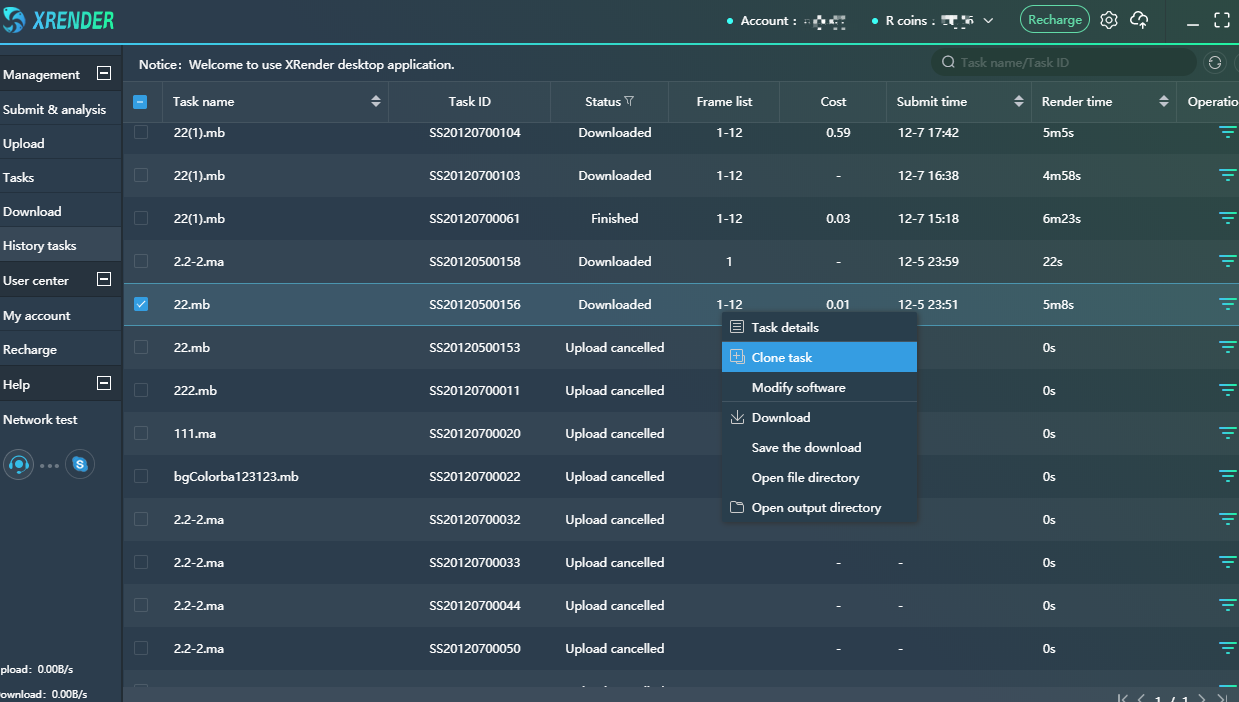
Task: Open customer service headset icon
Action: pos(18,464)
